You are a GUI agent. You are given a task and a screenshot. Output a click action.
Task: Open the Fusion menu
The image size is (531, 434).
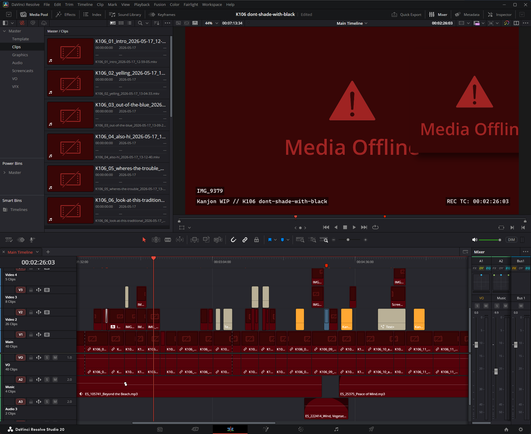coord(160,4)
